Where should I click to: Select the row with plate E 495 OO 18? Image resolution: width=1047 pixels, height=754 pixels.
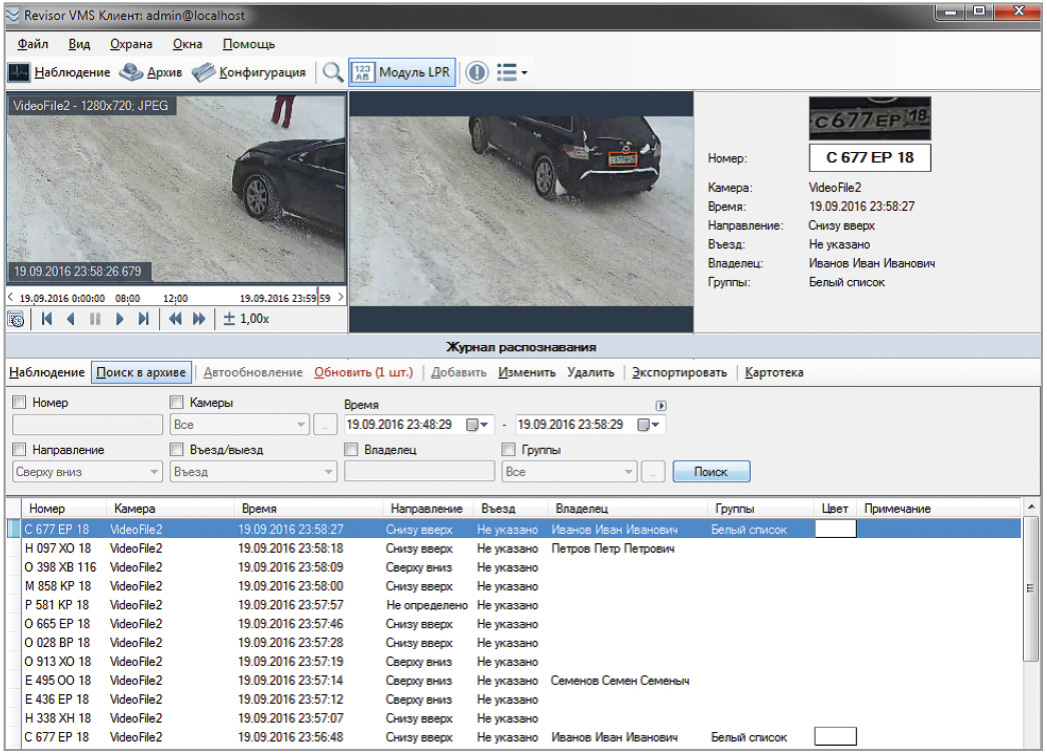click(514, 681)
